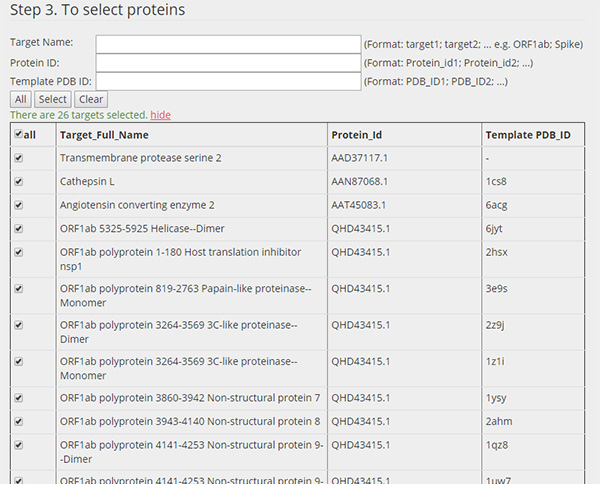This screenshot has width=600, height=484.
Task: Uncheck the Cathepsin L checkbox
Action: pyautogui.click(x=18, y=181)
